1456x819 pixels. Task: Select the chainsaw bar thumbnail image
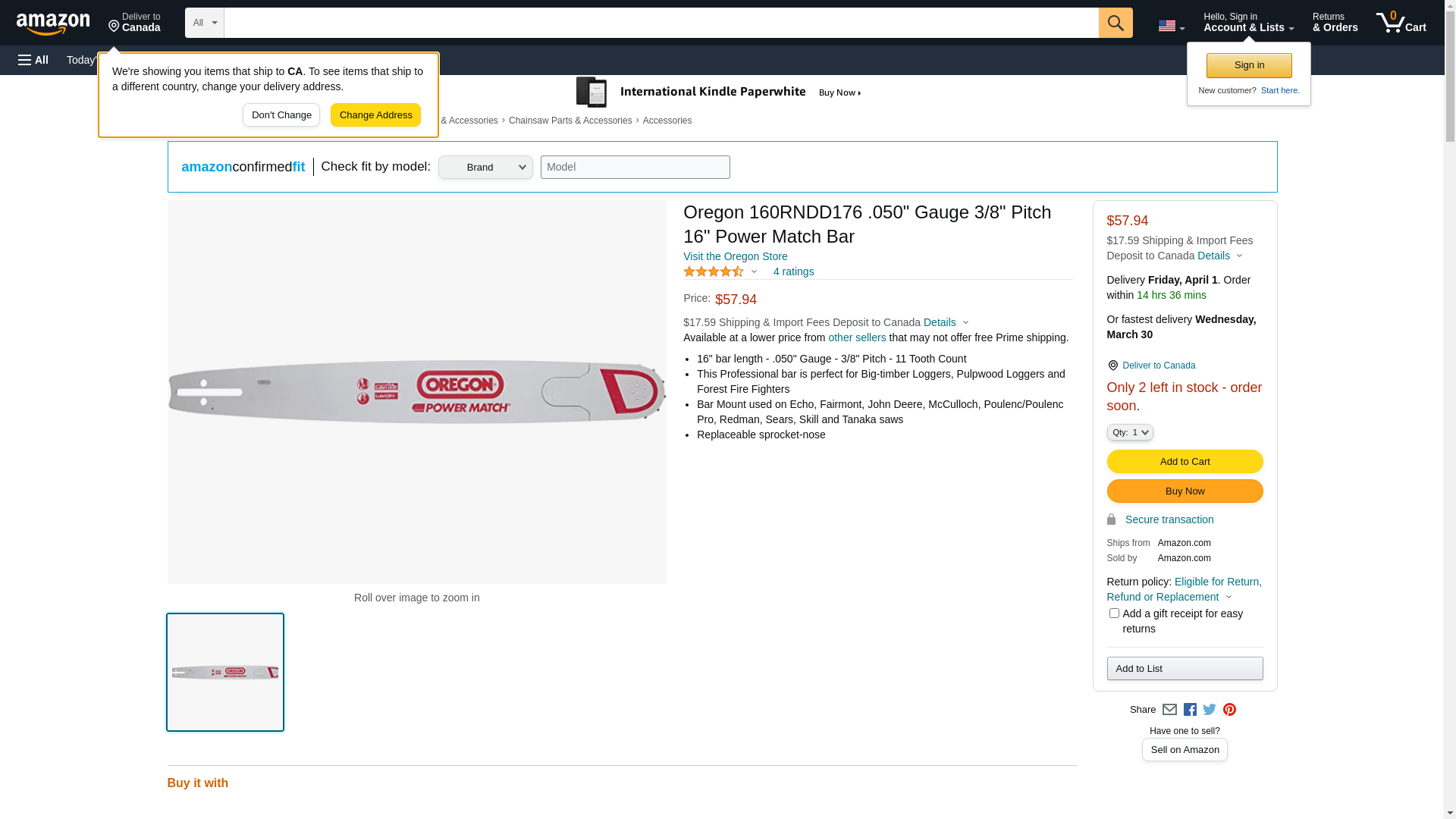pyautogui.click(x=225, y=673)
